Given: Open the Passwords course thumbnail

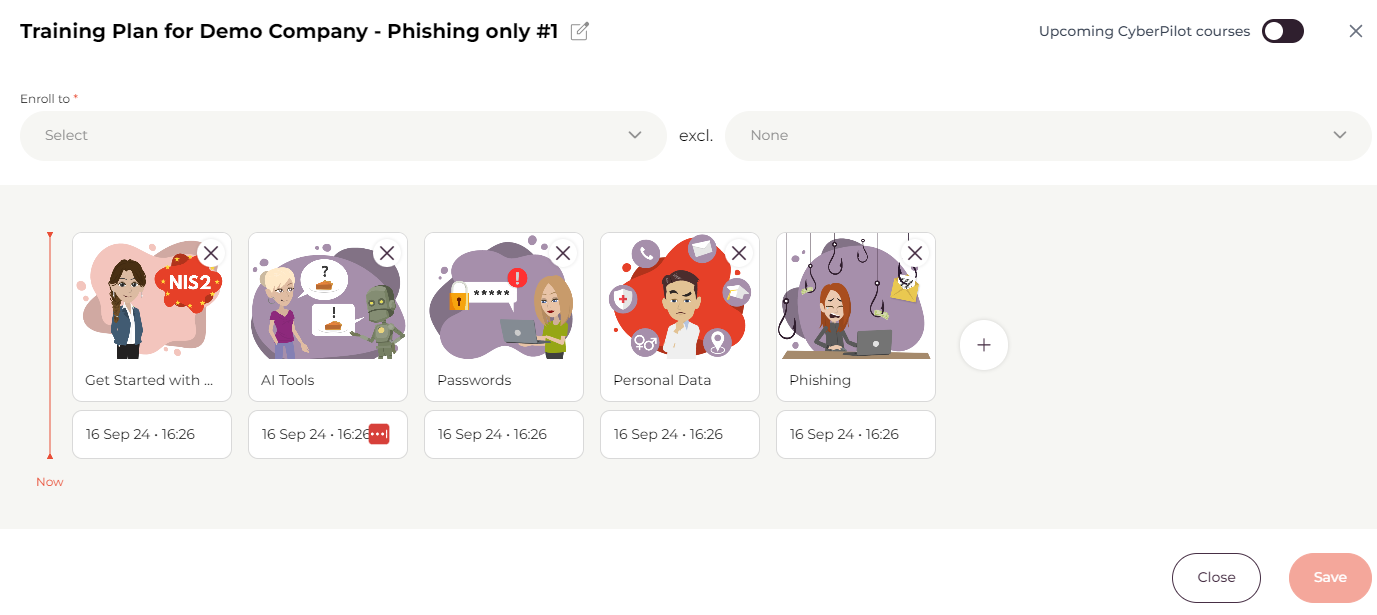Looking at the screenshot, I should click(503, 300).
